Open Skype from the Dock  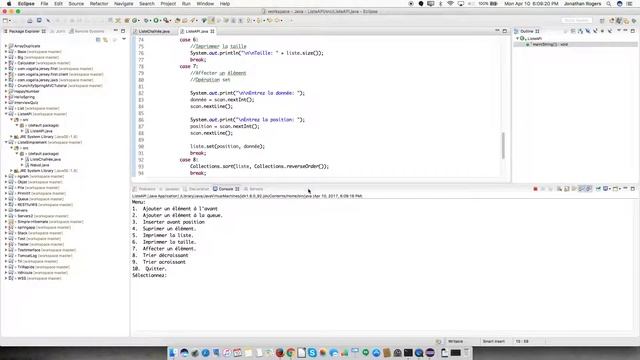[x=312, y=353]
